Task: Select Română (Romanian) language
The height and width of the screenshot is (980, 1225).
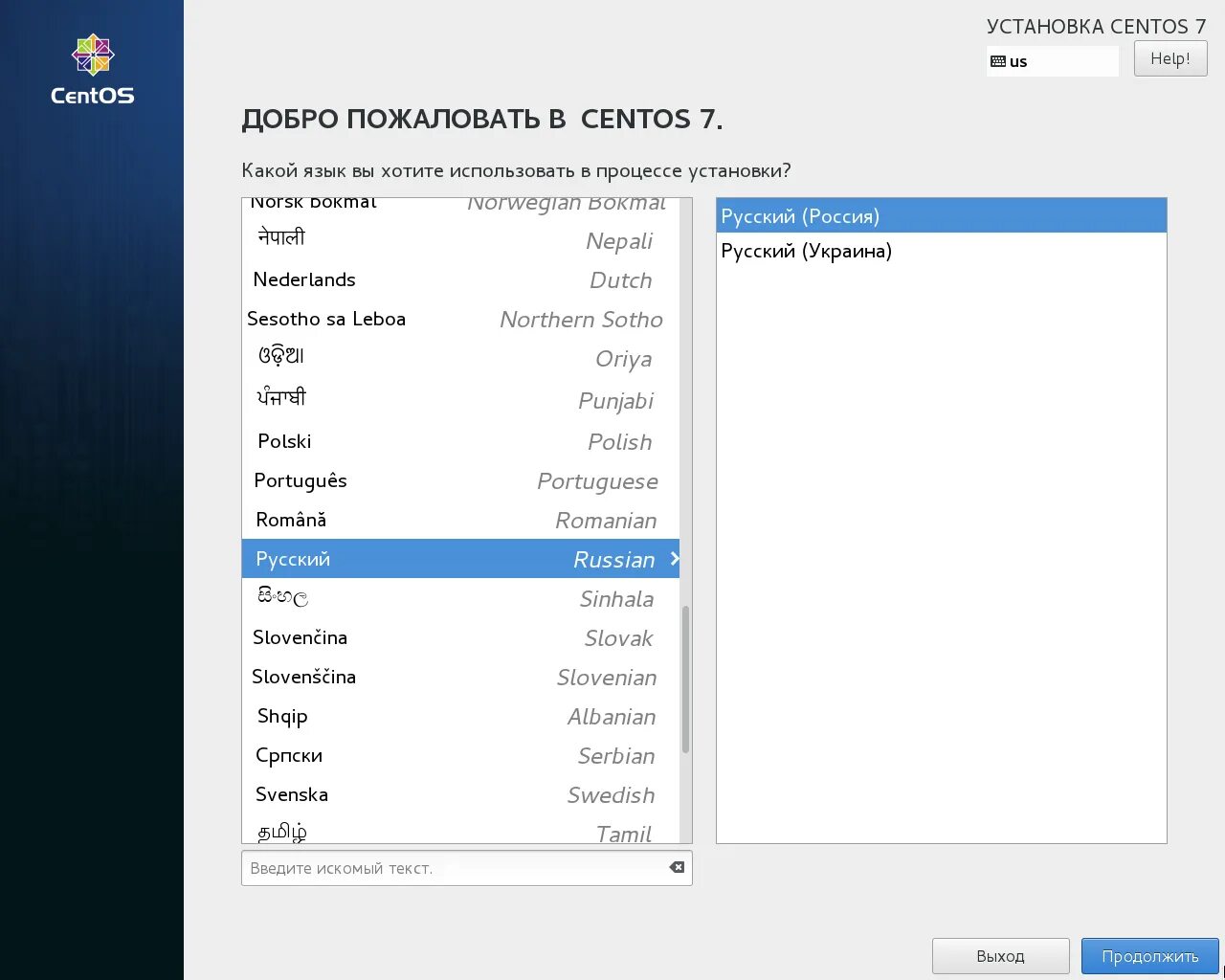Action: pyautogui.click(x=460, y=520)
